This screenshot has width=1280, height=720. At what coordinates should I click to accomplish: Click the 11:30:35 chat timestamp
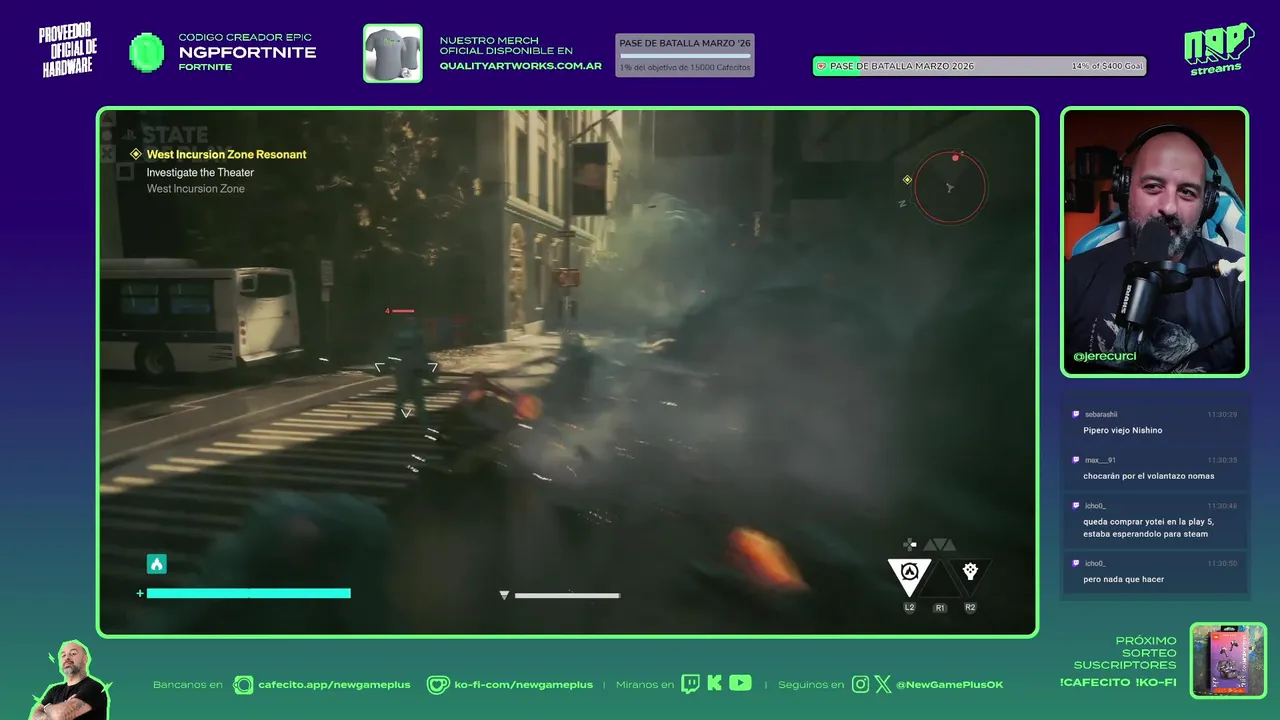pos(1222,460)
